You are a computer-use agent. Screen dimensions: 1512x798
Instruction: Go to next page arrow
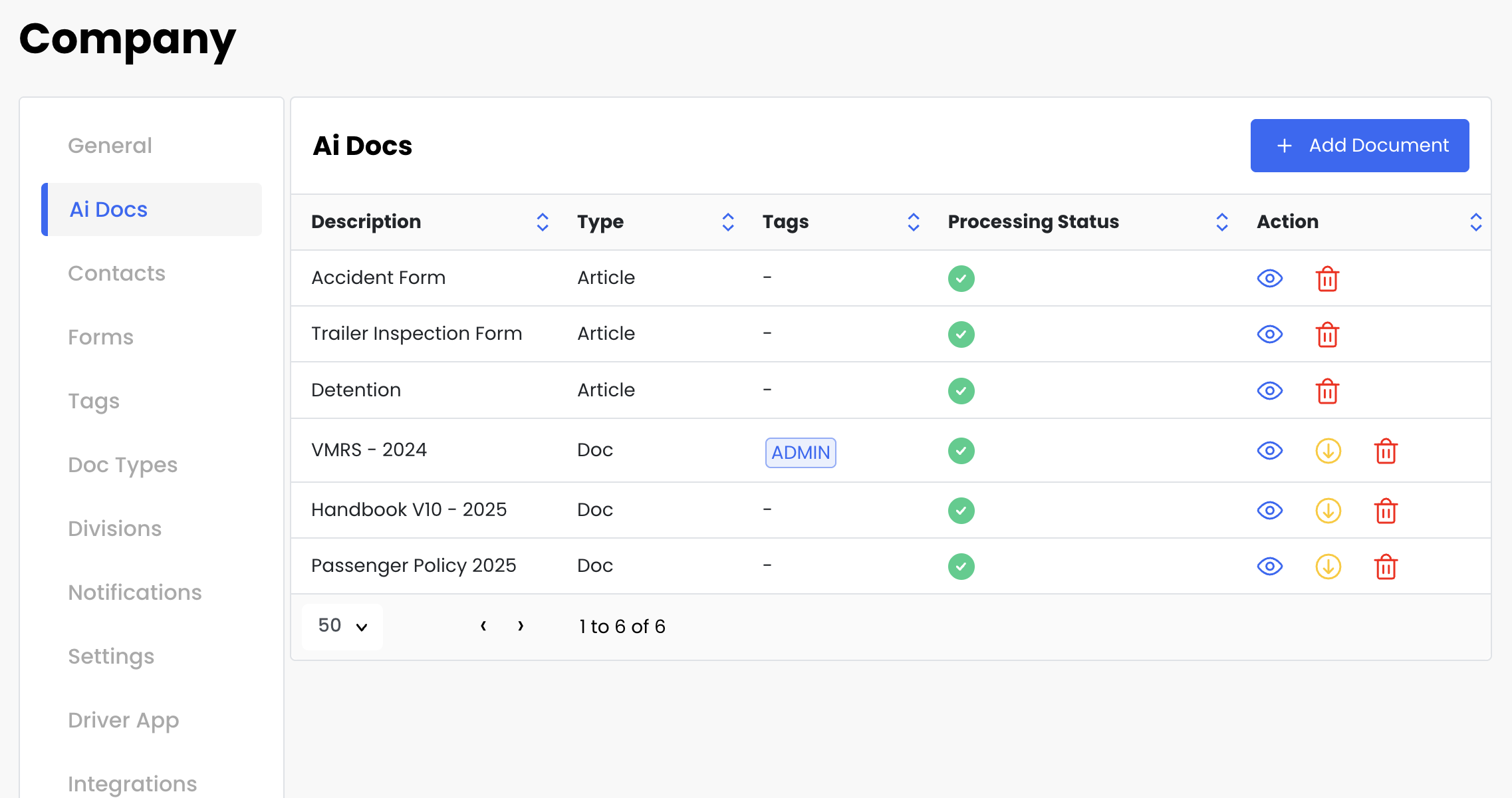521,626
